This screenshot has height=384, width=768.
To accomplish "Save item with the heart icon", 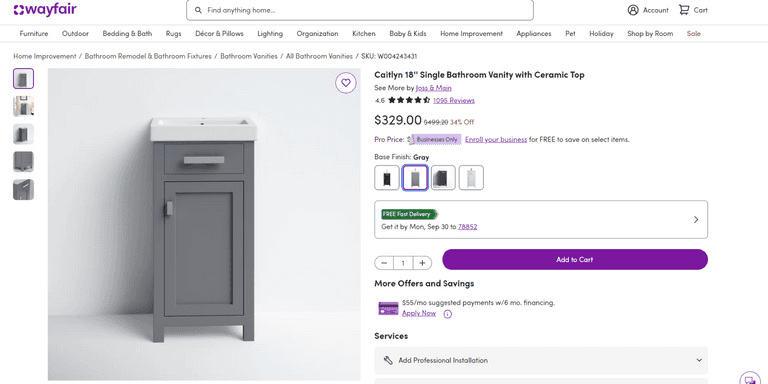I will [x=346, y=83].
